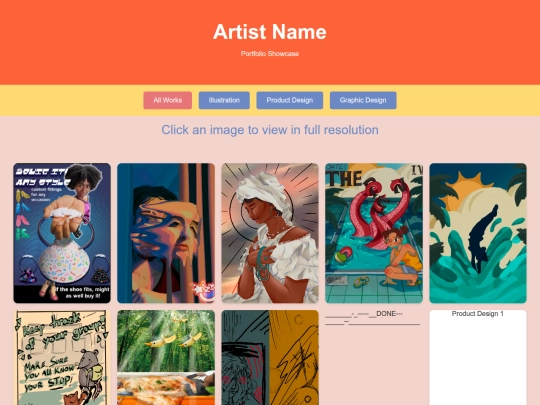Screen dimensions: 540x405
Task: Click the mouse character on the group poster
Action: 89,373
